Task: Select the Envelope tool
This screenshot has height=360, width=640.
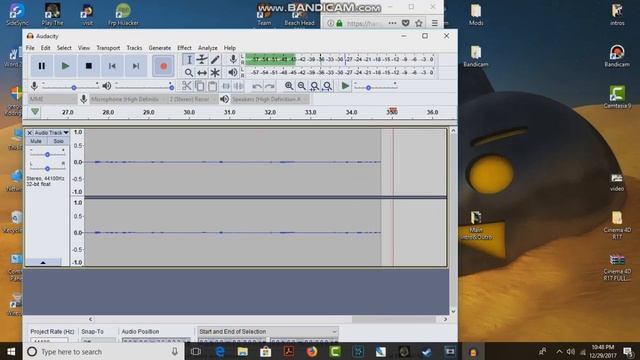Action: 202,60
